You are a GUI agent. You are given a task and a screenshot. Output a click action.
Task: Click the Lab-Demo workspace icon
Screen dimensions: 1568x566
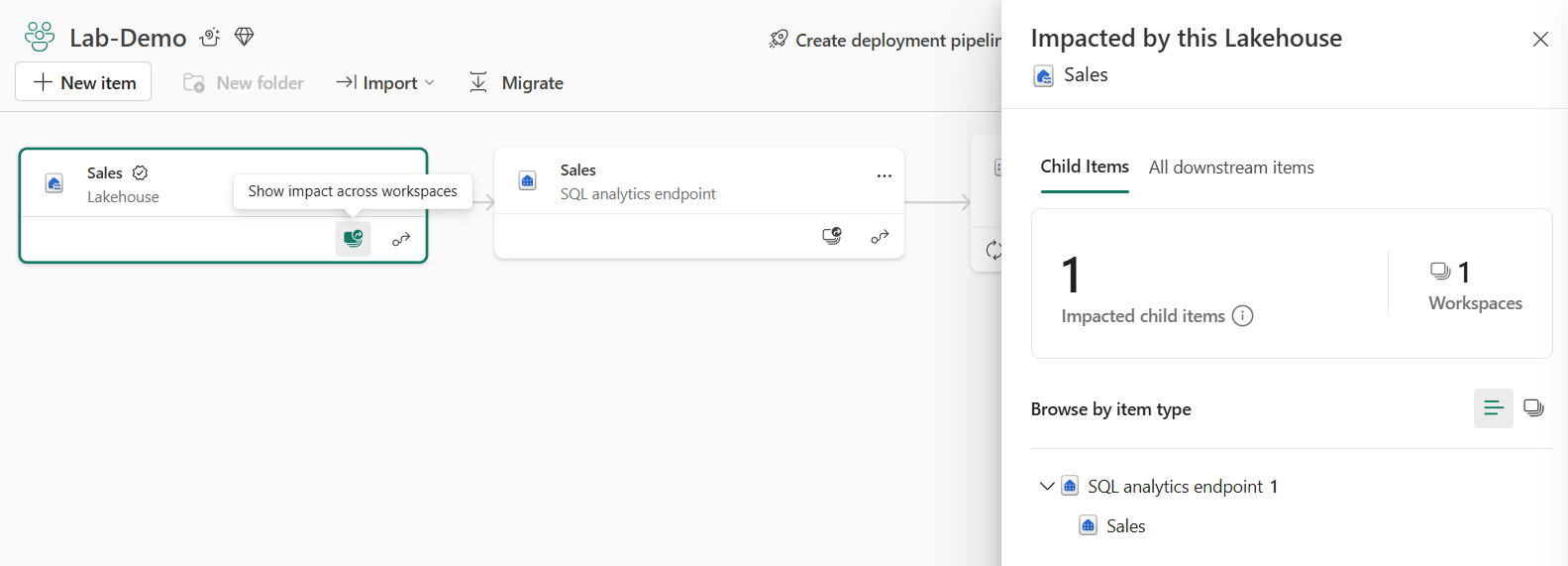[x=40, y=37]
